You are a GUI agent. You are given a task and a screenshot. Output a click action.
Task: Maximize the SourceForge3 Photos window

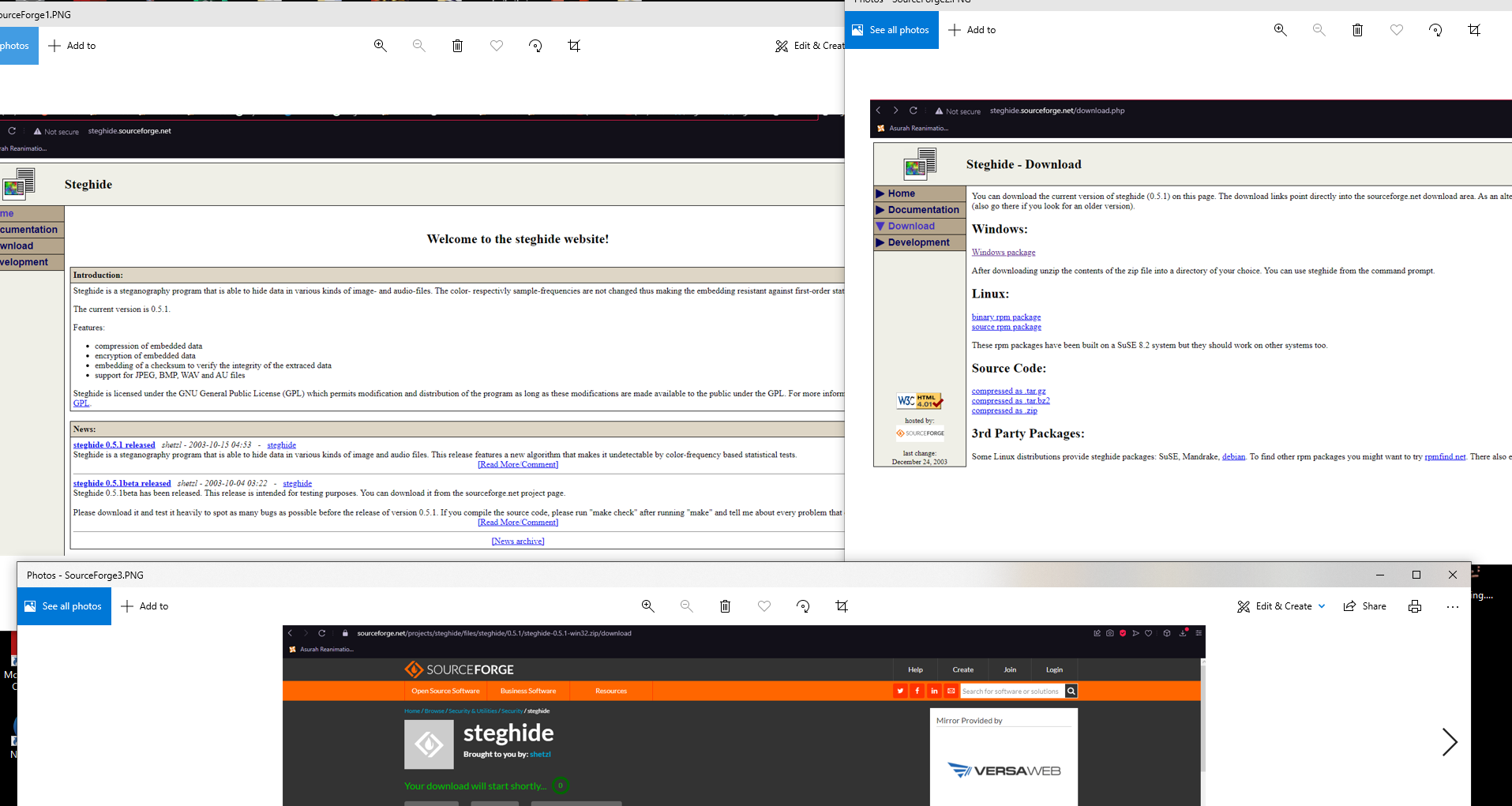coord(1416,575)
